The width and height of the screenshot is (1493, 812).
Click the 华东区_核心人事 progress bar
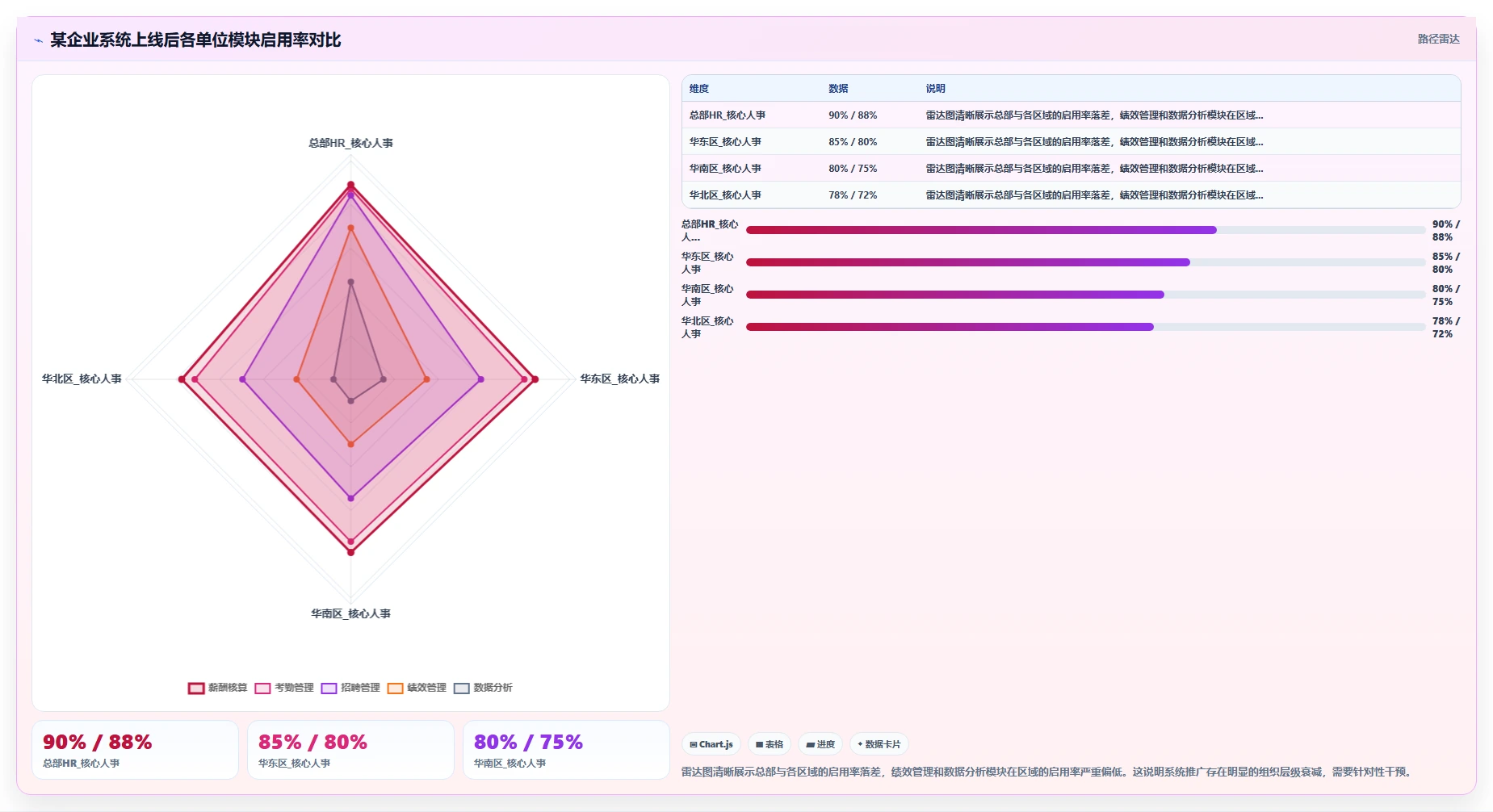click(1085, 262)
